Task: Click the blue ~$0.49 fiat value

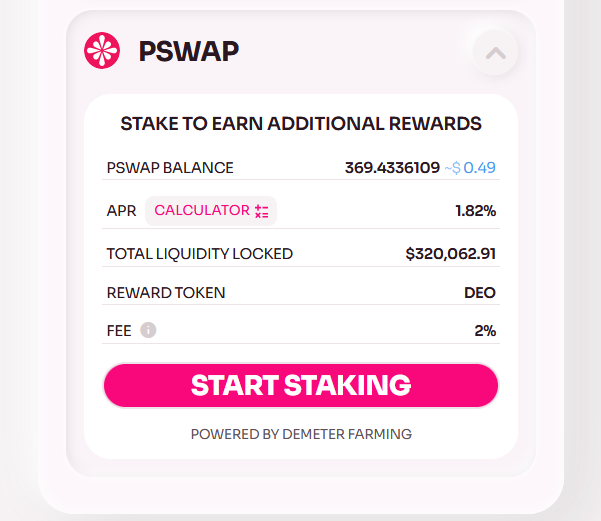Action: pyautogui.click(x=470, y=168)
